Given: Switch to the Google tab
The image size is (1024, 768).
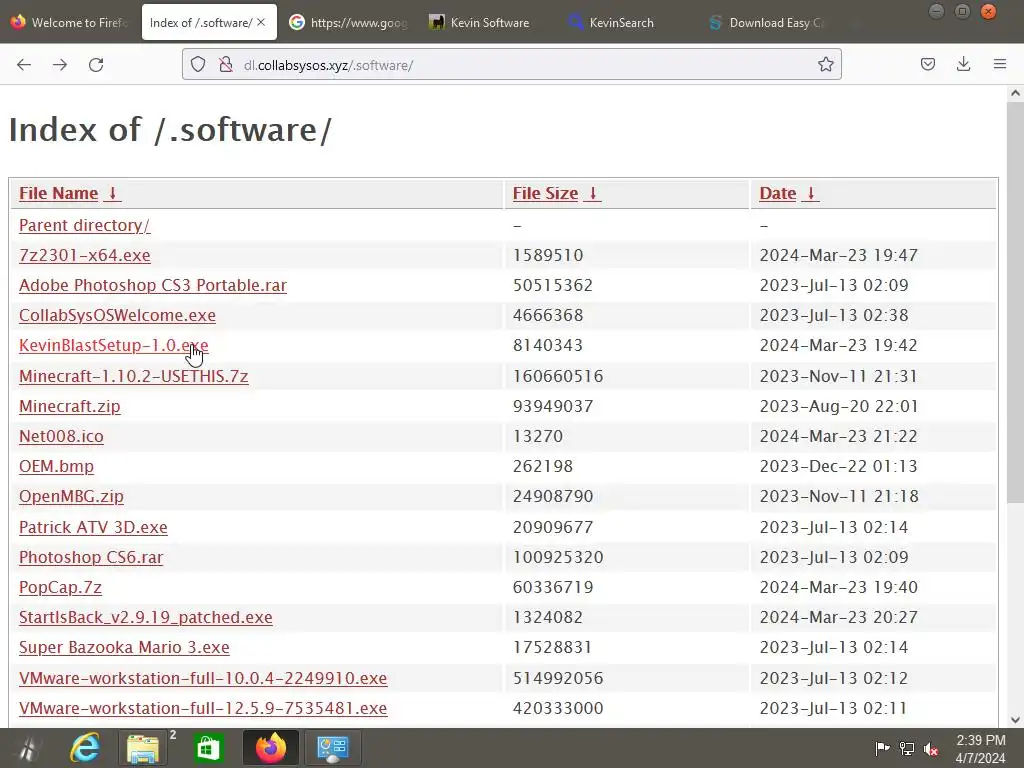Looking at the screenshot, I should click(x=349, y=22).
